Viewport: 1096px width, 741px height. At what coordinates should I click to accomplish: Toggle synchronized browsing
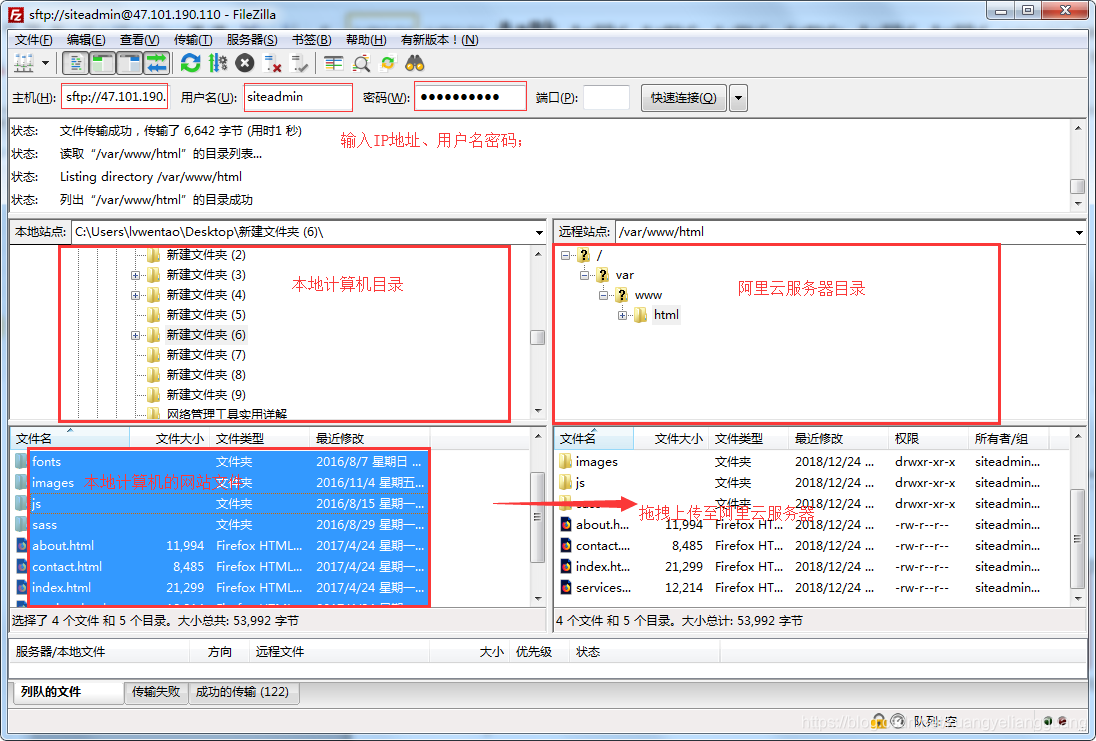coord(388,63)
